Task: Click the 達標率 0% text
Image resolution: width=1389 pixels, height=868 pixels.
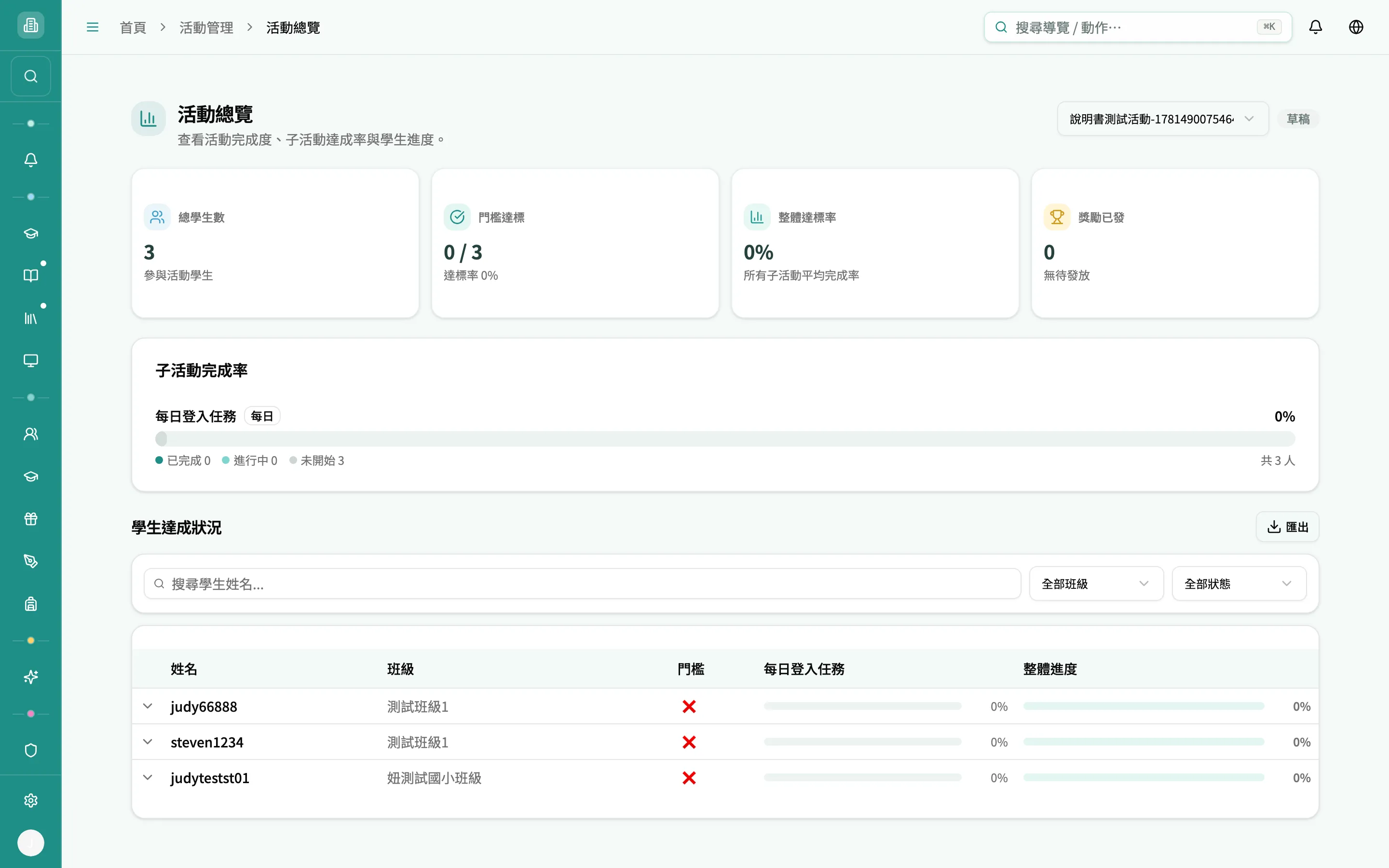Action: [471, 275]
